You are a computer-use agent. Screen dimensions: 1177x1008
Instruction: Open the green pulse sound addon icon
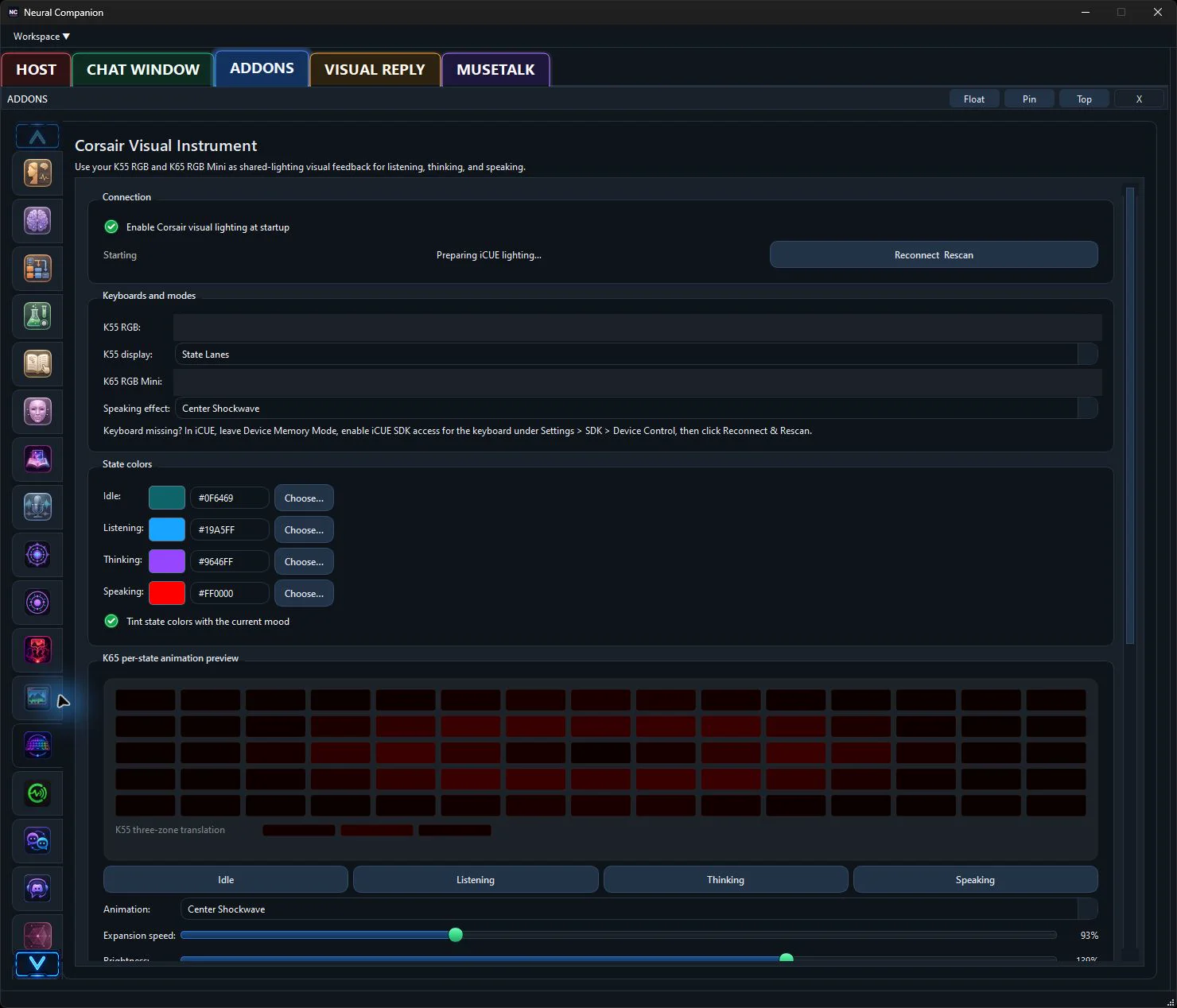[x=37, y=793]
